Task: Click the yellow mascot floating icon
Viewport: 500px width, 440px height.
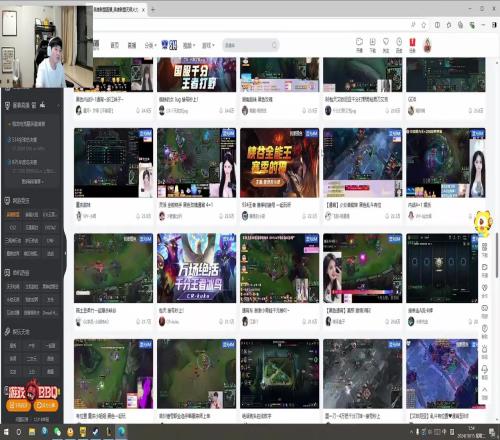Action: coord(483,222)
